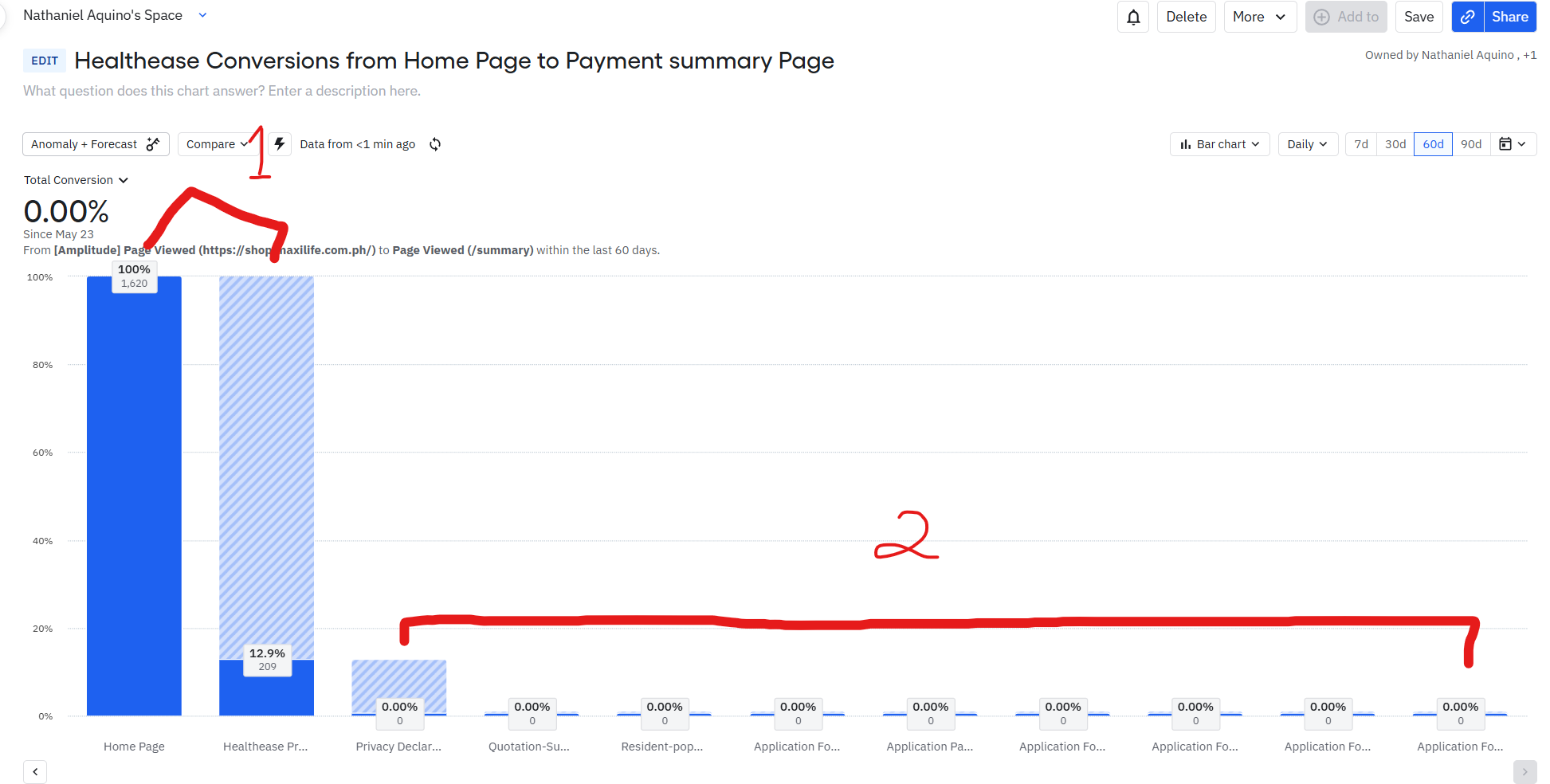Click the chart description field
Viewport: 1550px width, 784px height.
pos(222,91)
